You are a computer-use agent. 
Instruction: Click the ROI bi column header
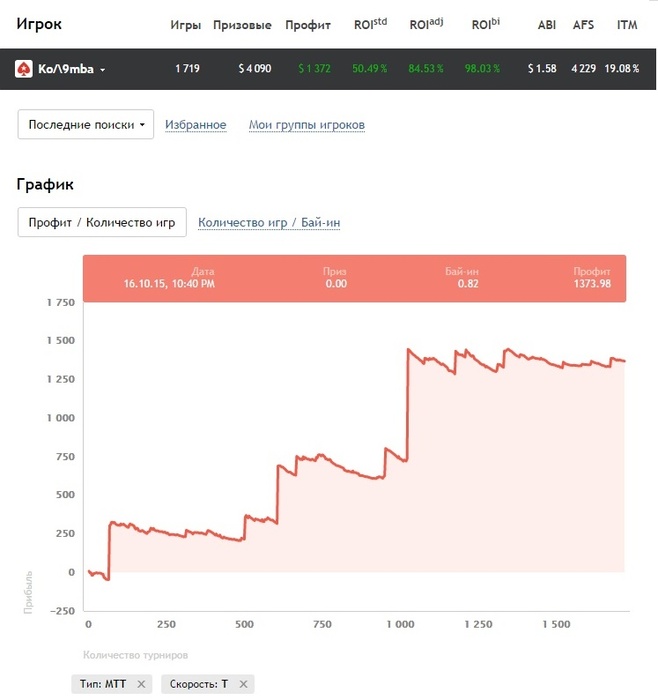click(486, 24)
